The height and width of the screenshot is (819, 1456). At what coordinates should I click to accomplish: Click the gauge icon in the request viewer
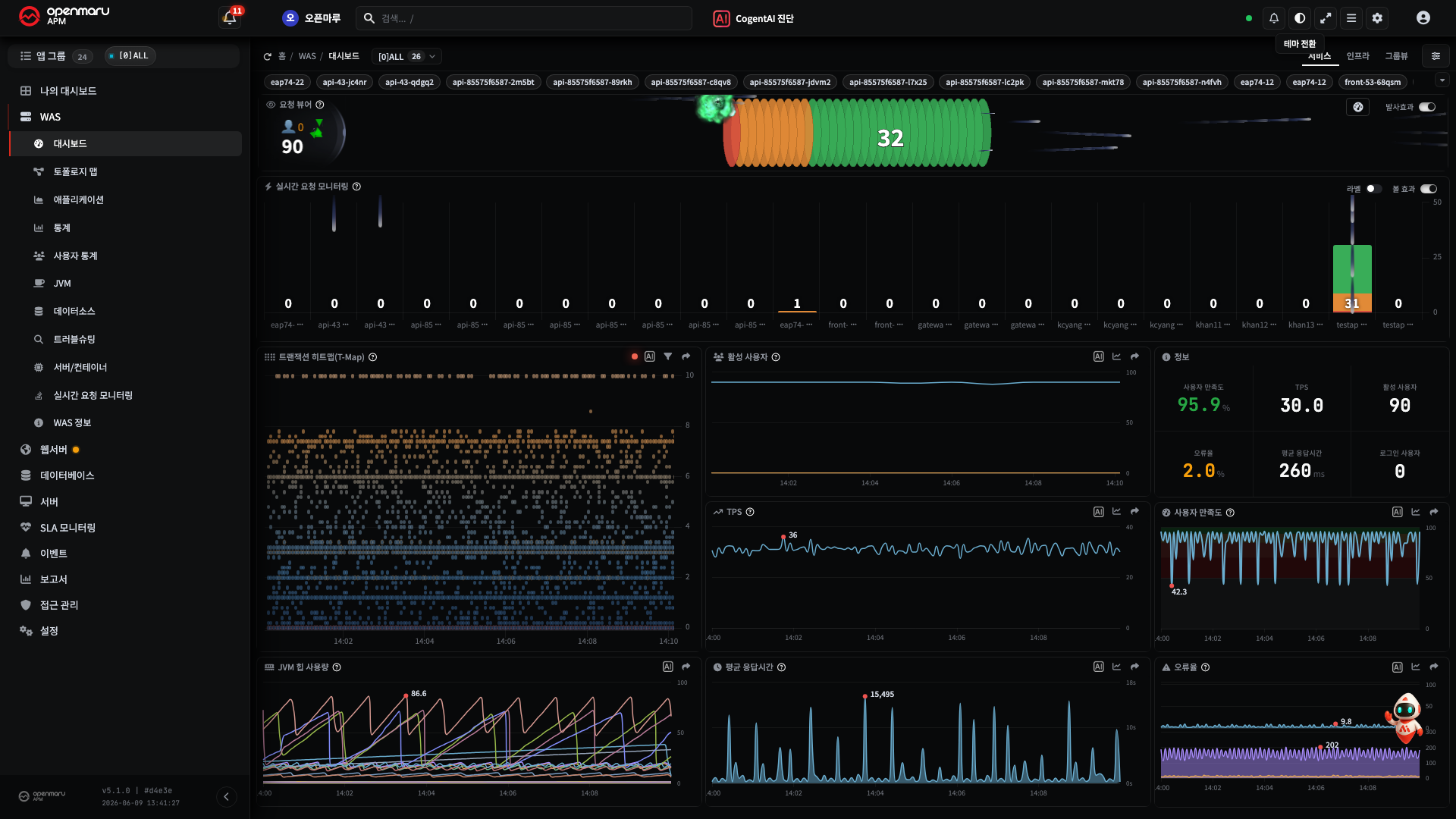click(1358, 107)
